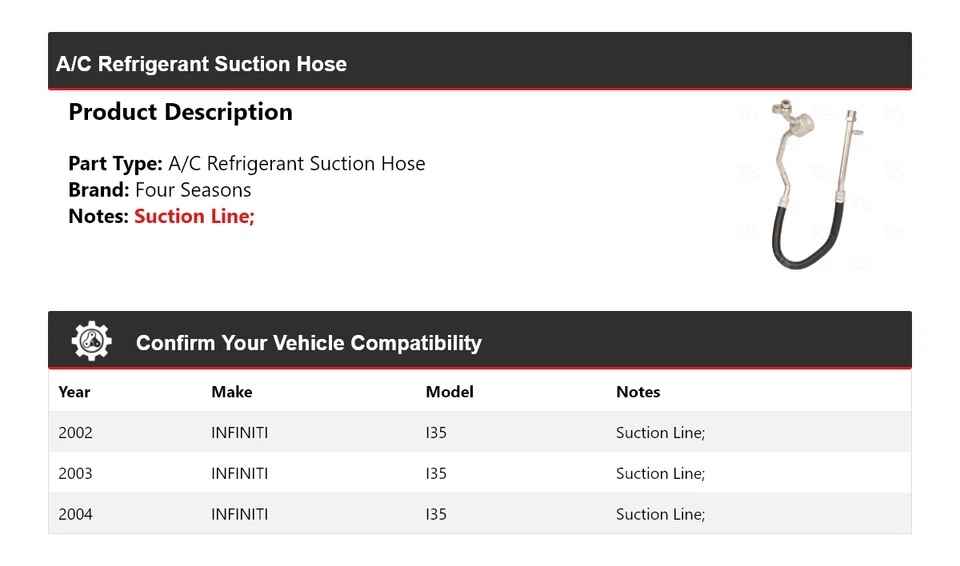Click the Confirm Your Vehicle Compatibility heading
960x566 pixels.
click(x=308, y=343)
